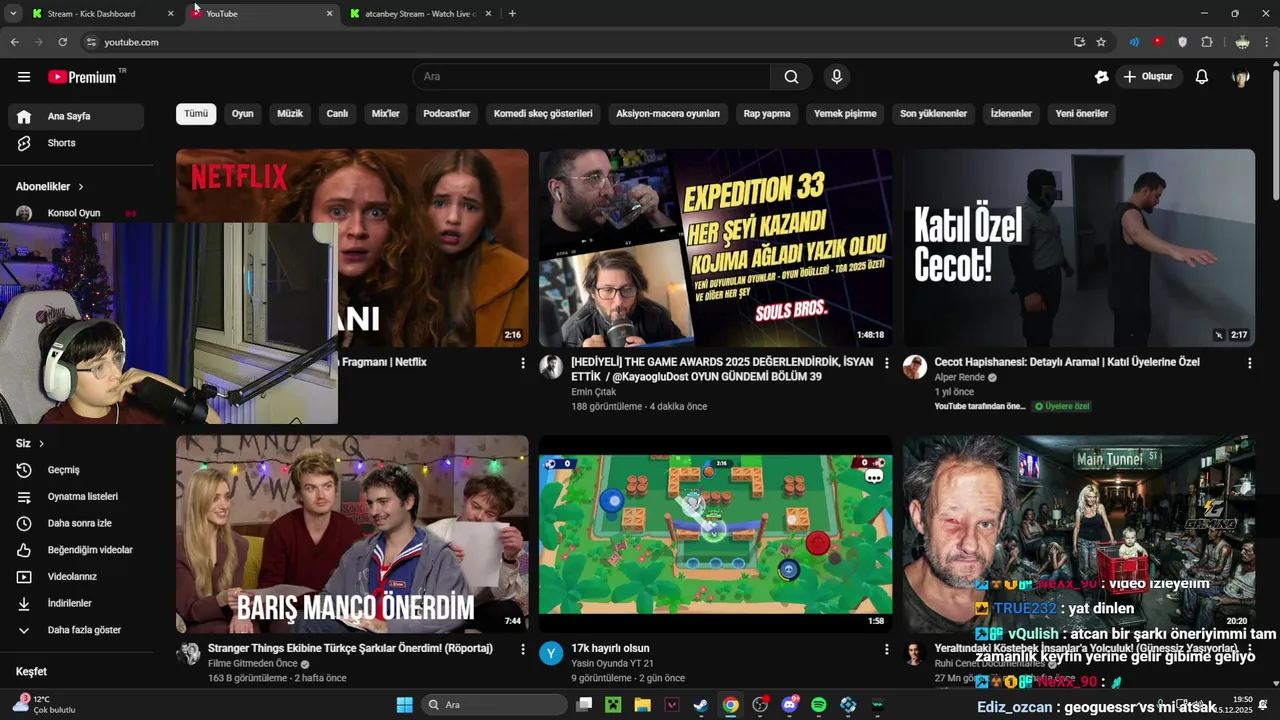1280x720 pixels.
Task: Open The Game Awards 2025 video thumbnail
Action: click(x=715, y=248)
